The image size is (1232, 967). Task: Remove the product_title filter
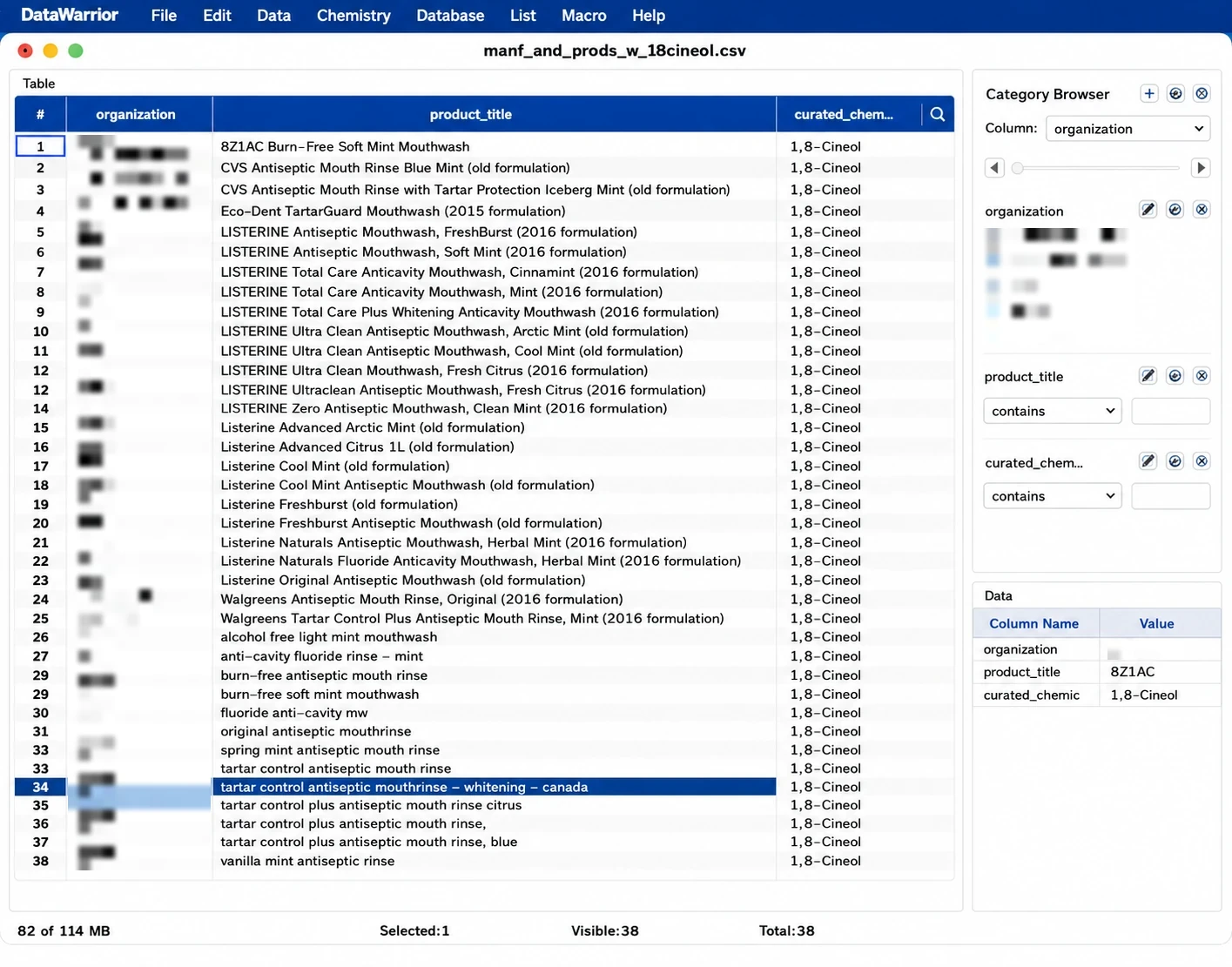coord(1202,376)
